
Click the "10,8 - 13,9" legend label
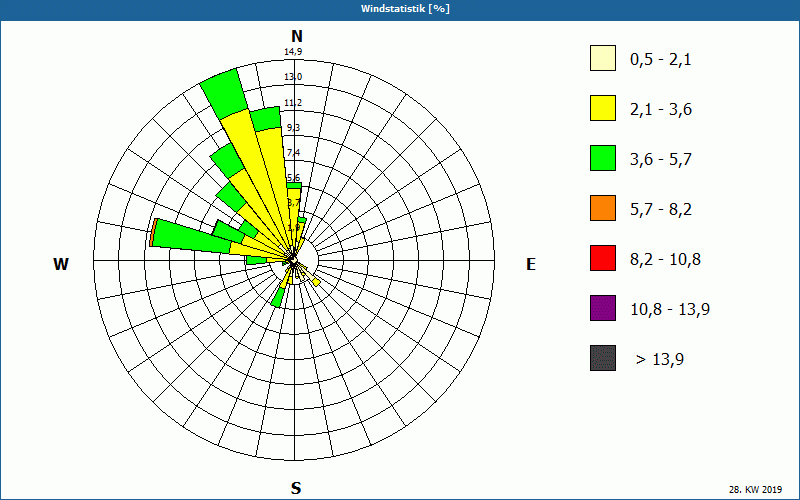(670, 309)
